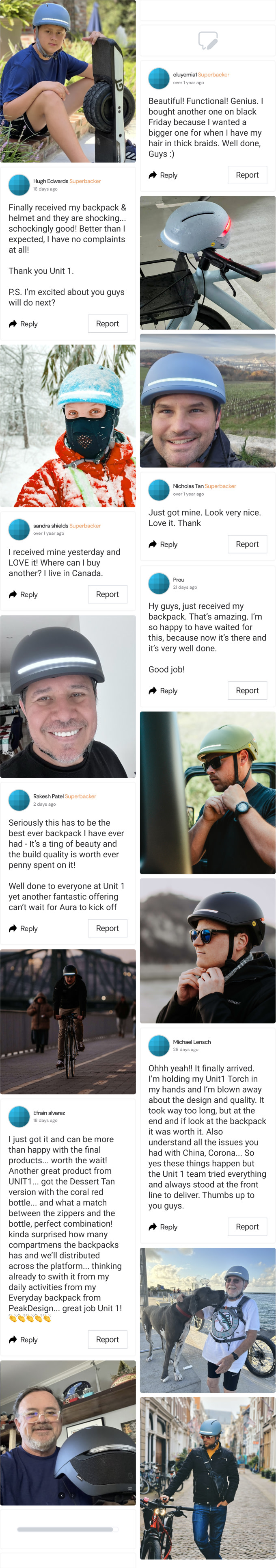Click the horizontal scrollbar at page bottom

click(x=65, y=1530)
